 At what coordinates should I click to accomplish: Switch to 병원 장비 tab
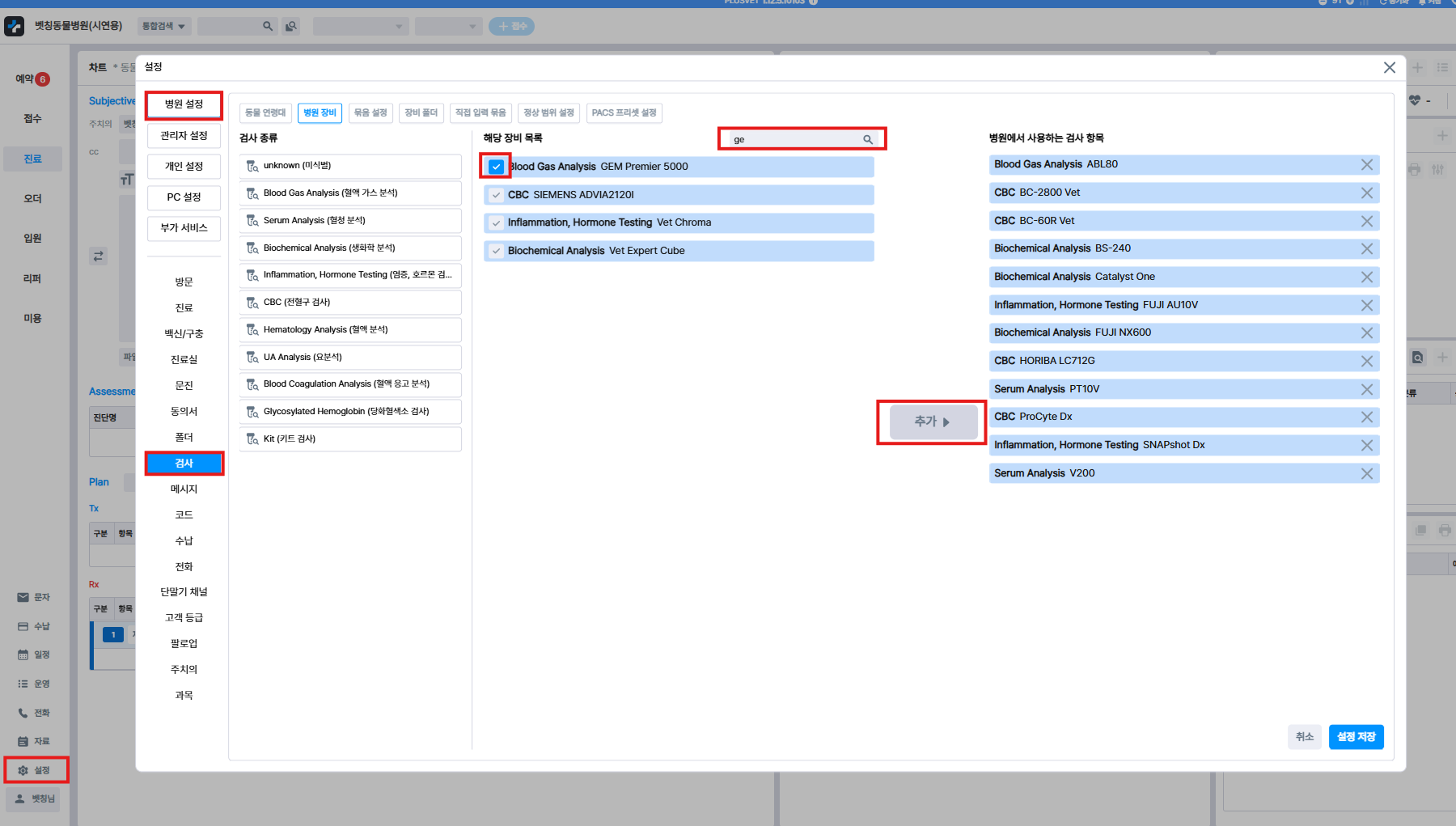coord(320,112)
